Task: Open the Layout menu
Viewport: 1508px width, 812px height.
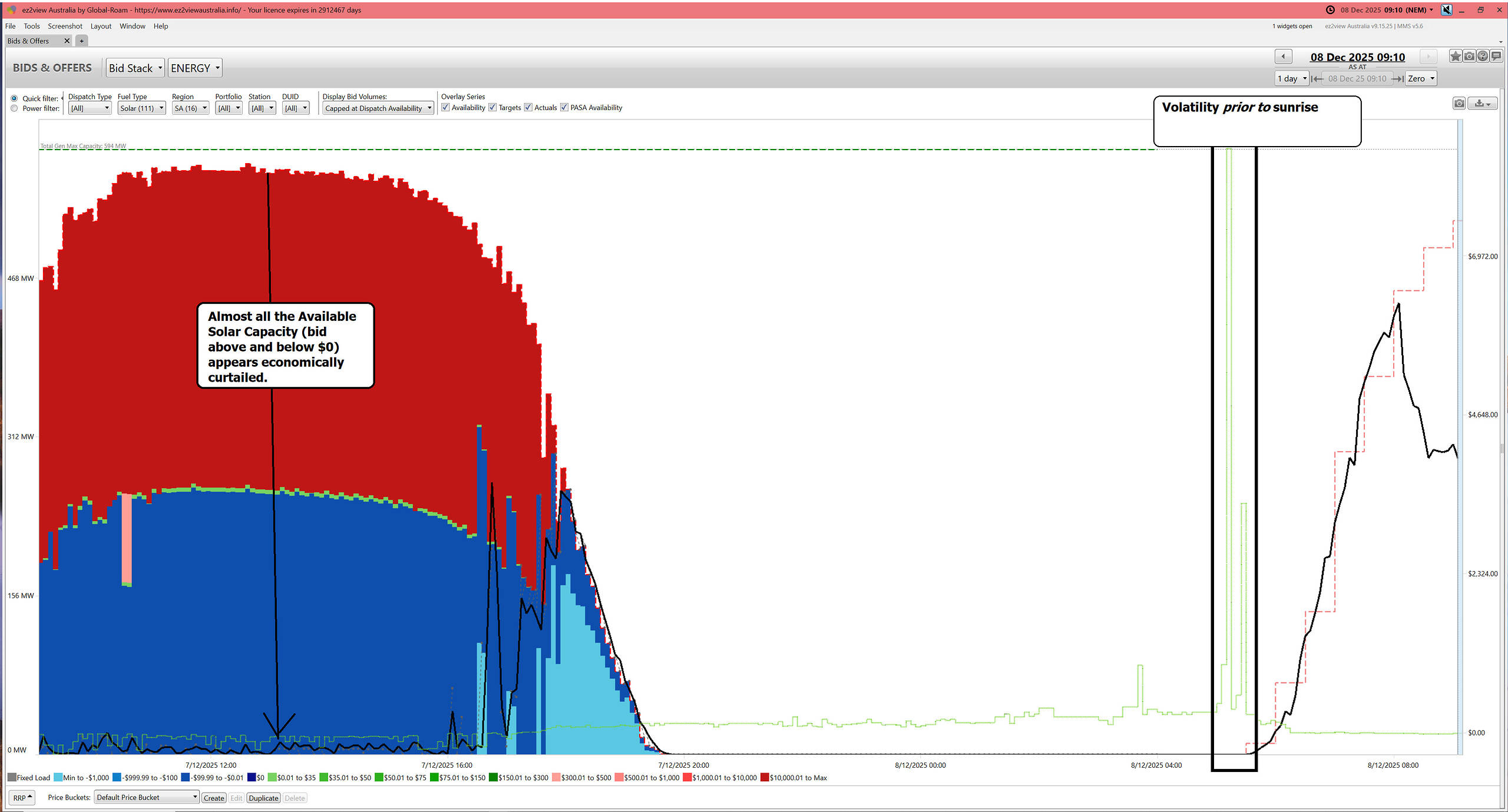Action: (x=101, y=26)
